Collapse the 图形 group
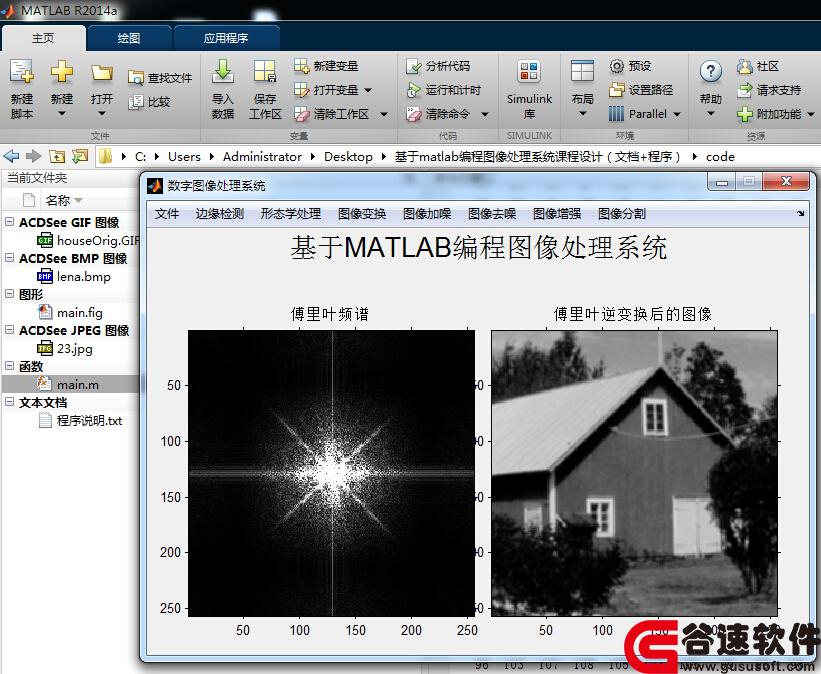The height and width of the screenshot is (674, 821). 9,294
